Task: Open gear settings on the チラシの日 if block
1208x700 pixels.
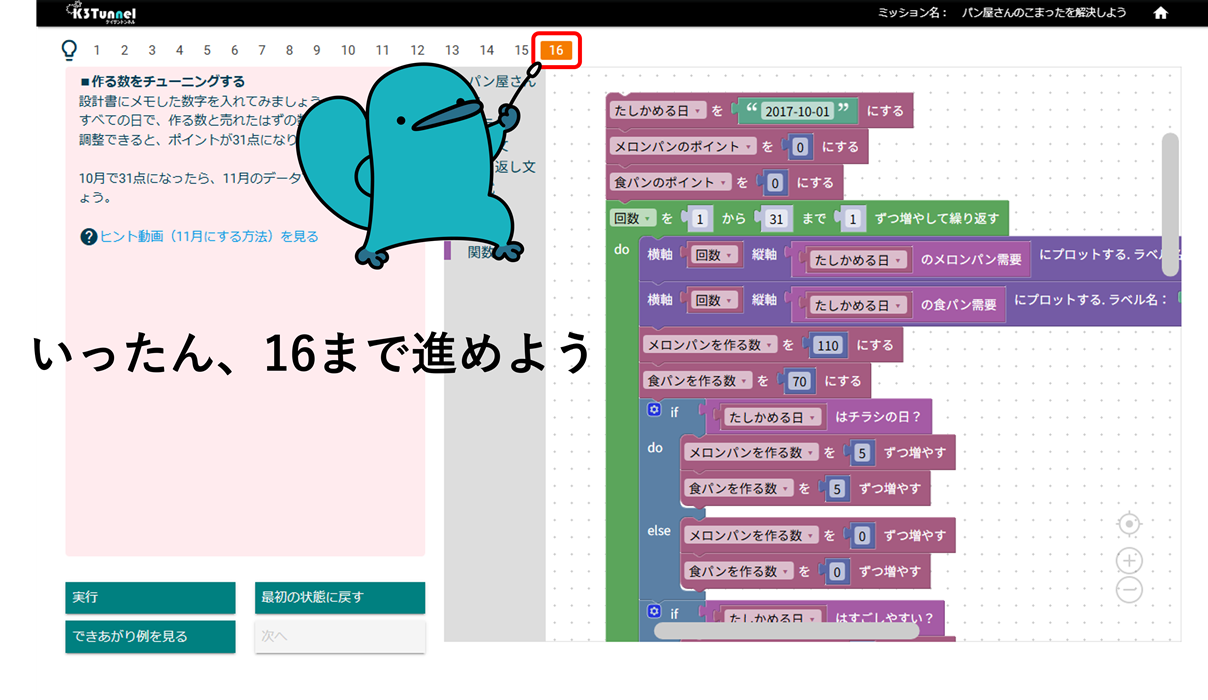Action: [x=654, y=410]
